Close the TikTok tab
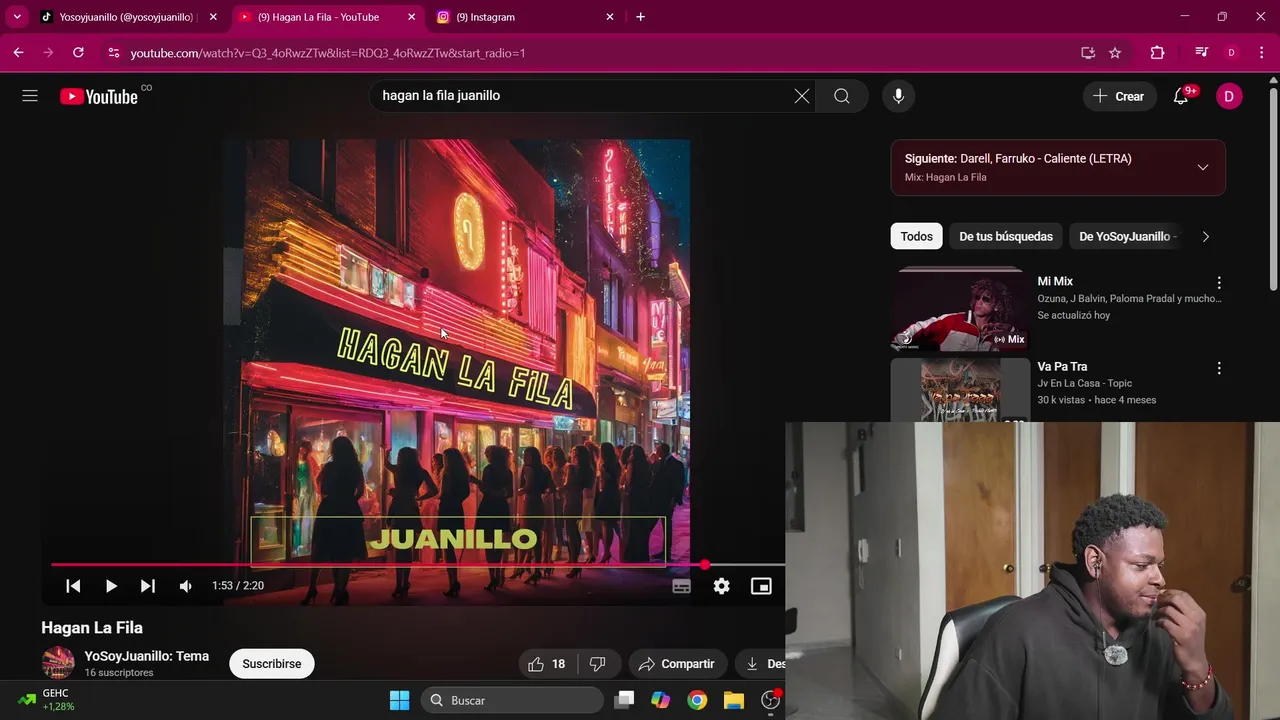The height and width of the screenshot is (720, 1280). [x=213, y=17]
